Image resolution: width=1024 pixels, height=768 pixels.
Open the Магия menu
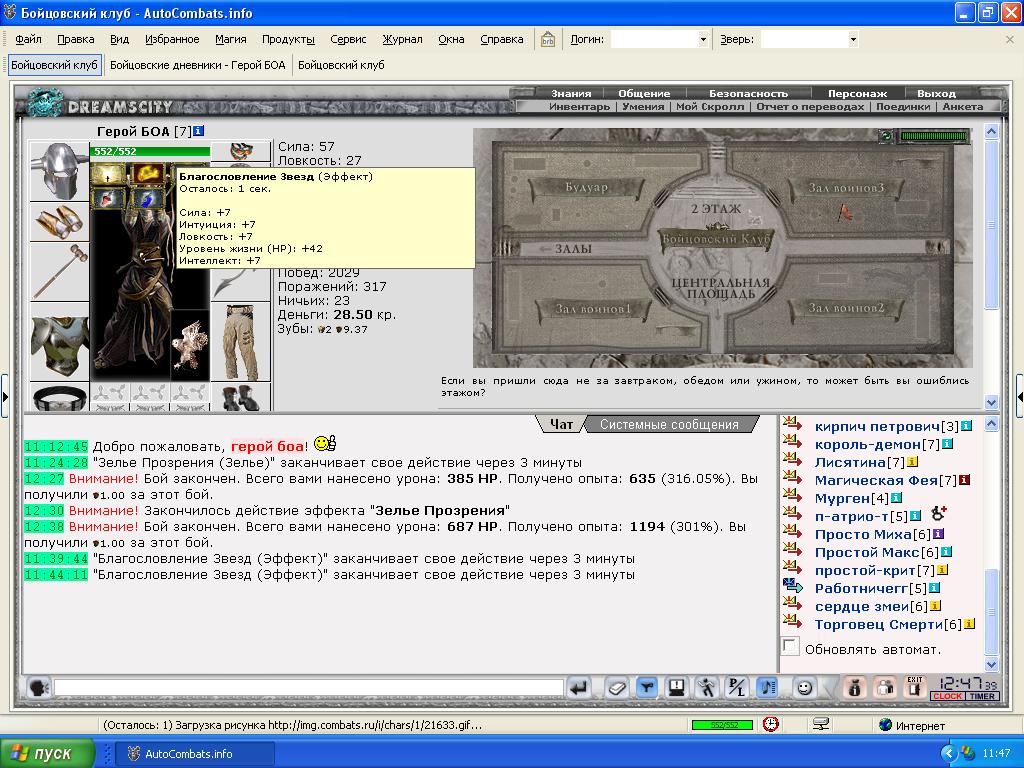[231, 39]
